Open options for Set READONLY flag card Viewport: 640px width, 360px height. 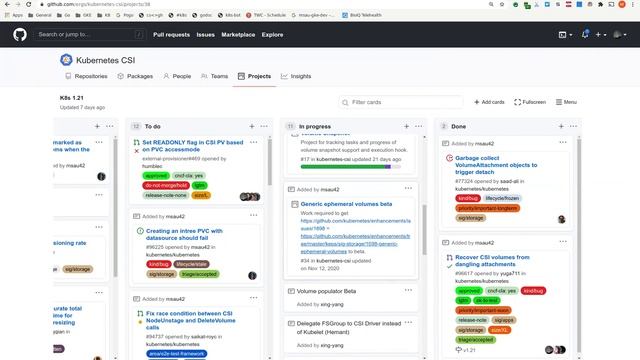(253, 142)
